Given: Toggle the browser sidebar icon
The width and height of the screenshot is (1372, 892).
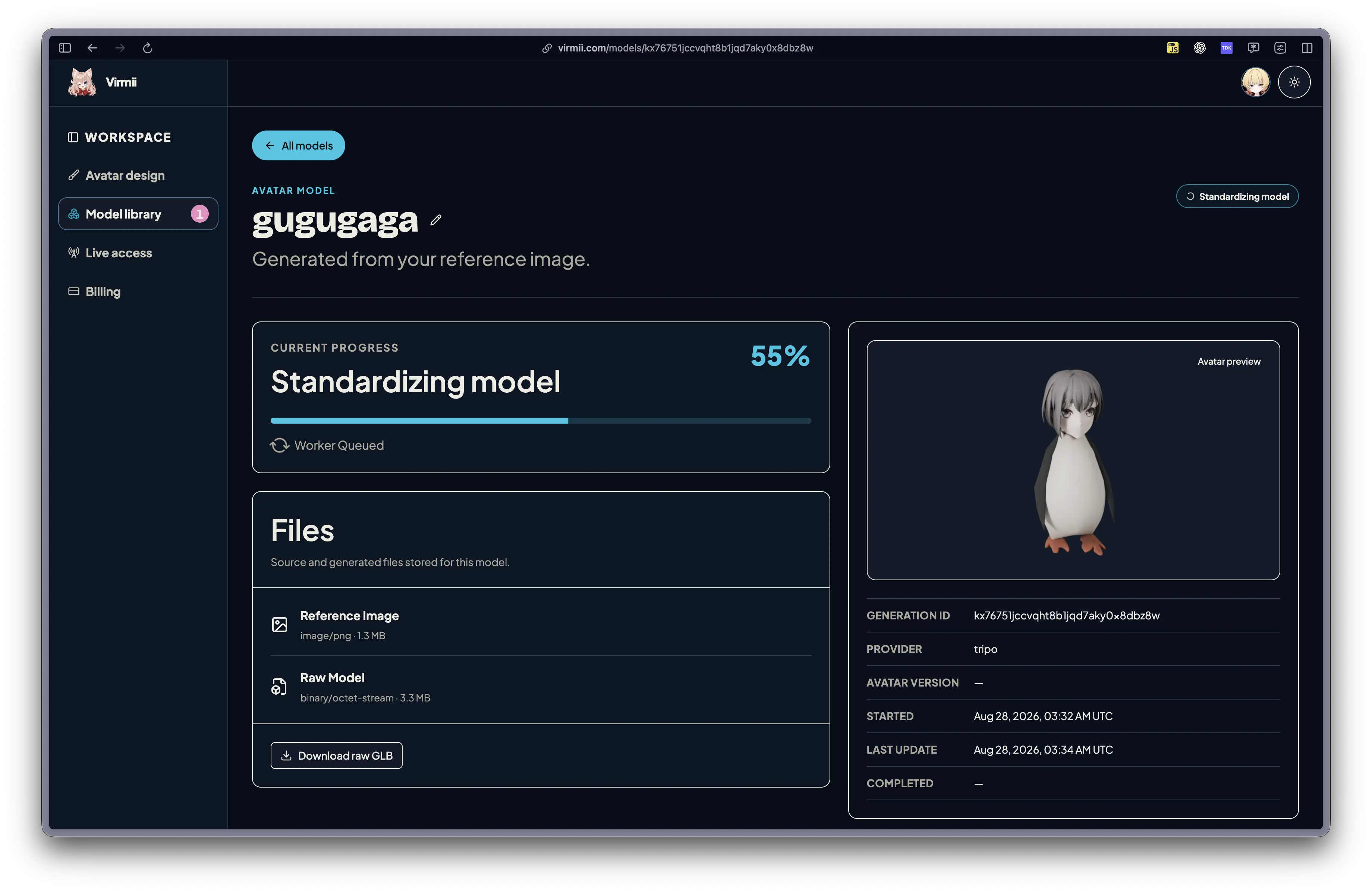Looking at the screenshot, I should [64, 48].
